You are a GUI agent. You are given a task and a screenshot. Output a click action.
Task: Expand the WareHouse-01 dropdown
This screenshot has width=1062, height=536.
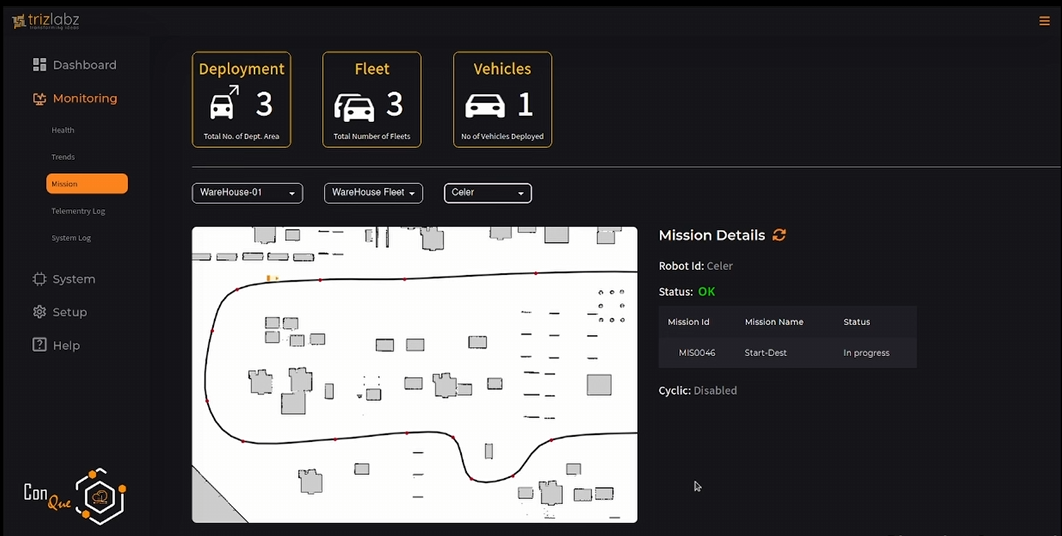247,193
